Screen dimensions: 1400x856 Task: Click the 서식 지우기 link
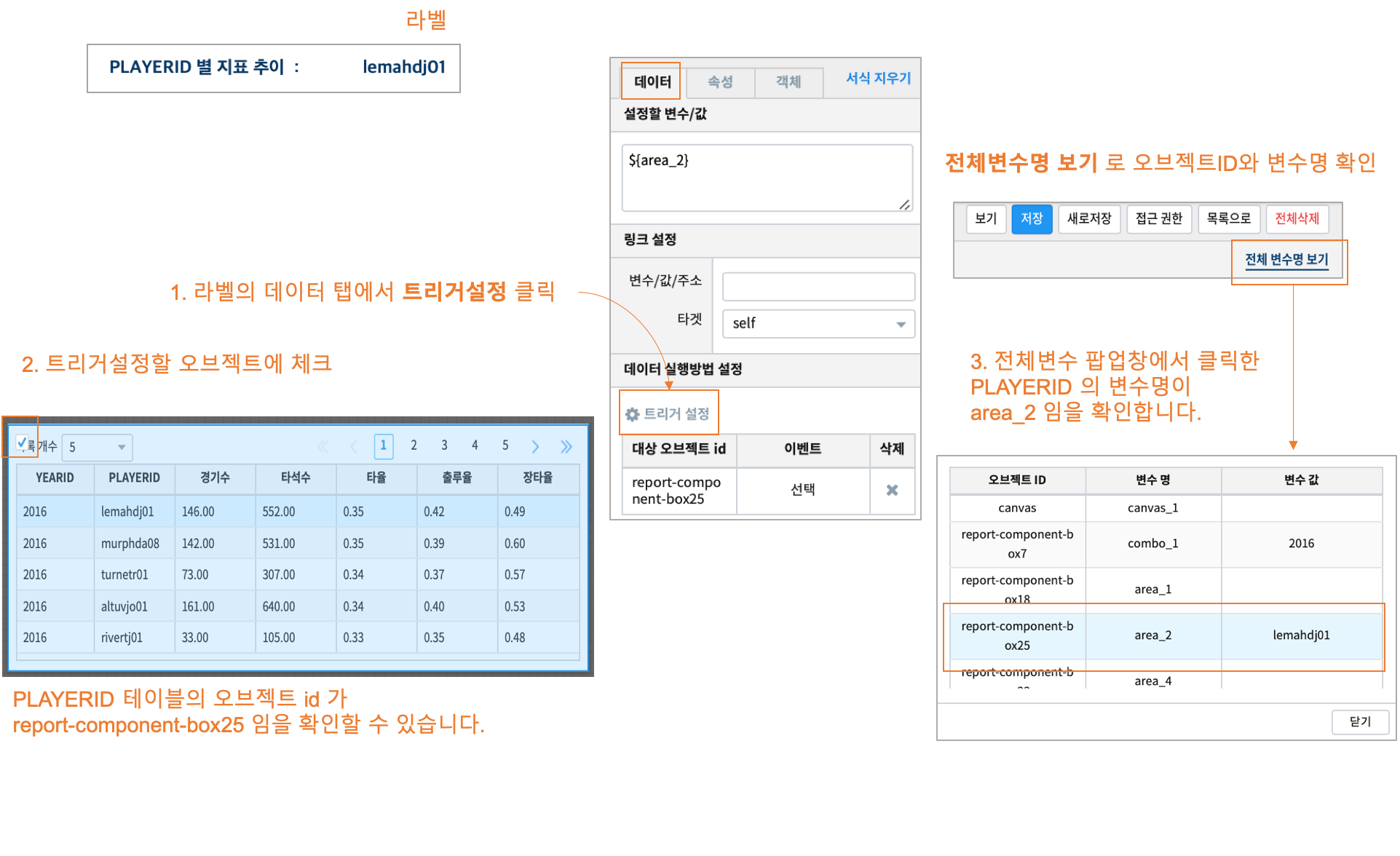878,78
